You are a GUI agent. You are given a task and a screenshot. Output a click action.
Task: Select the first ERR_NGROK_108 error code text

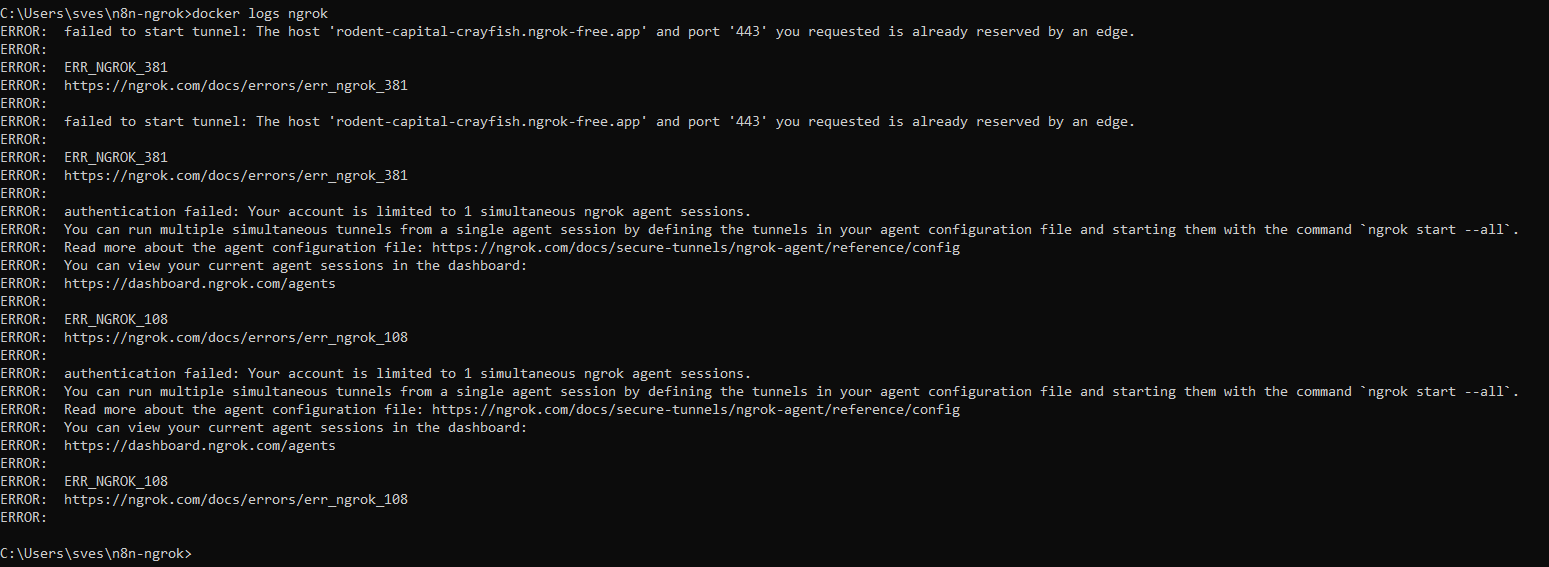pyautogui.click(x=116, y=319)
